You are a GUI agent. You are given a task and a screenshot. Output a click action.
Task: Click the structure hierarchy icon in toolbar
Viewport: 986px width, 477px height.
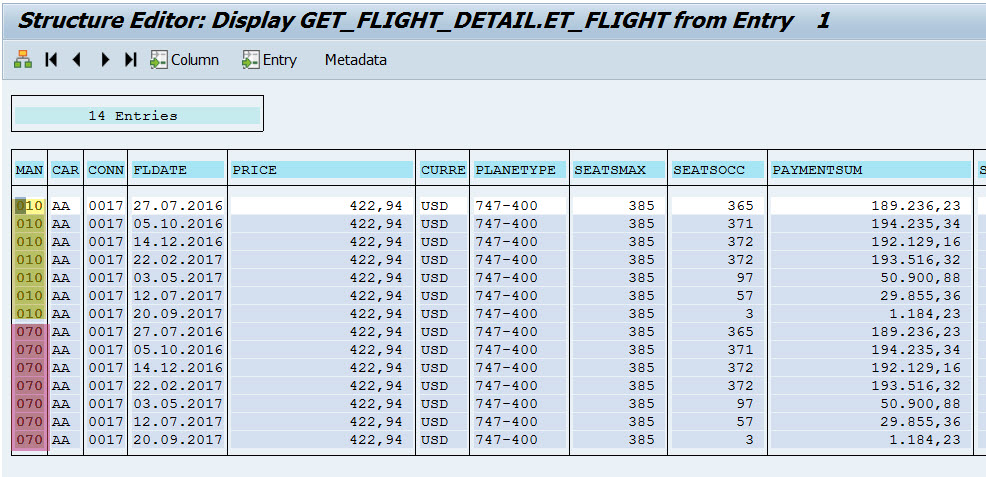23,60
